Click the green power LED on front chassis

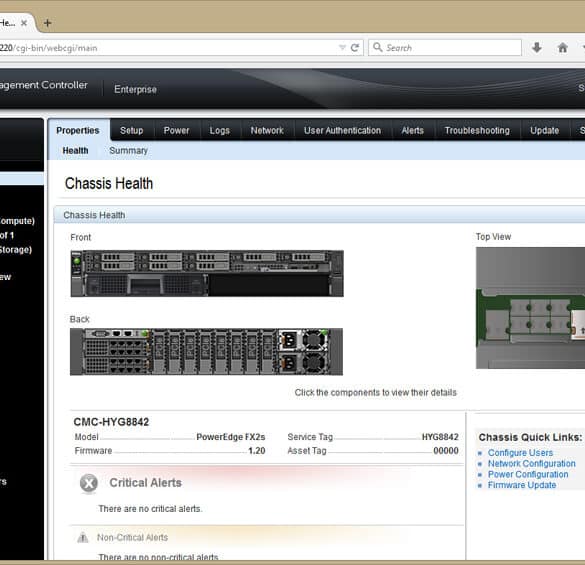[77, 261]
